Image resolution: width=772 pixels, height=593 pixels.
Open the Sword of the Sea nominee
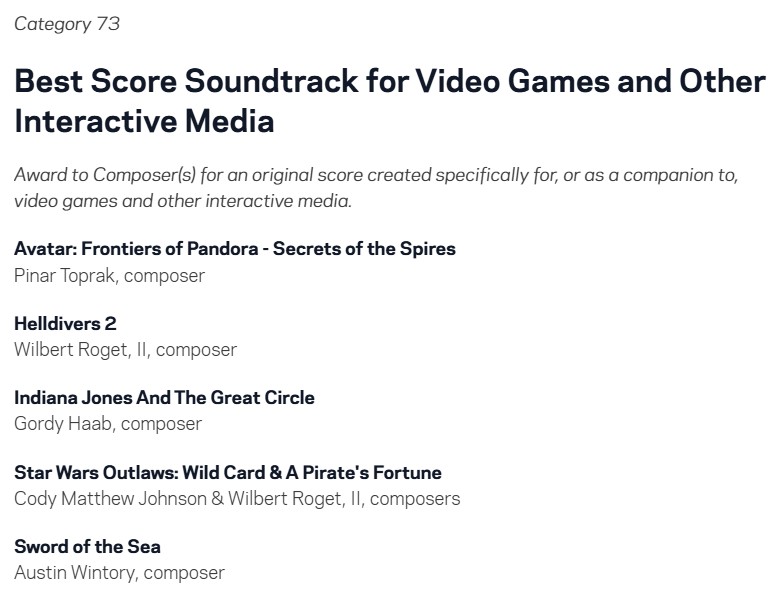coord(87,546)
